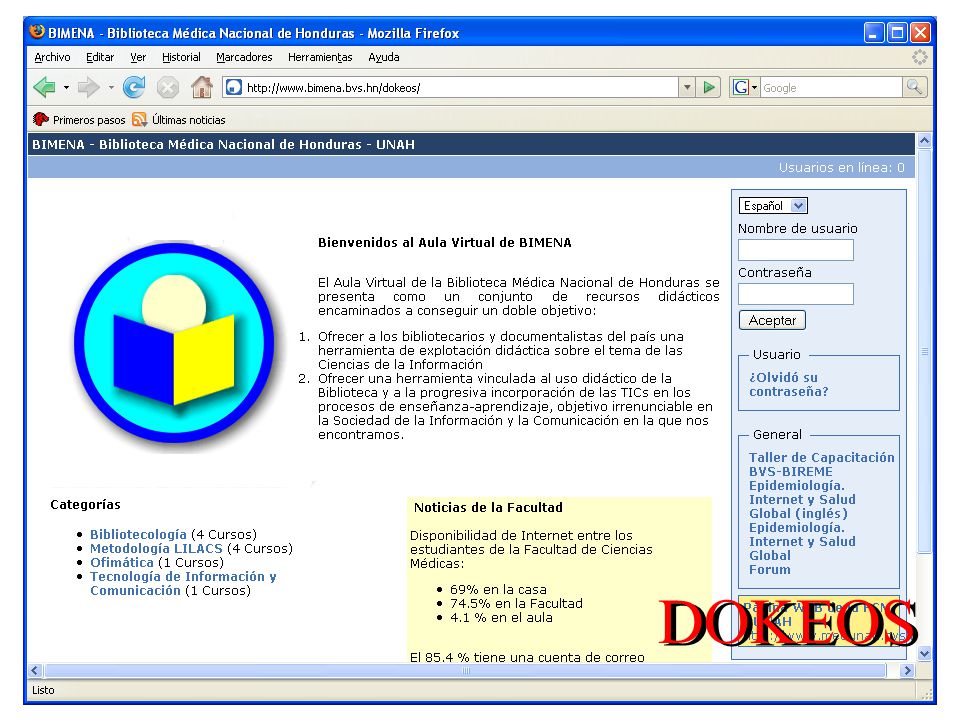
Task: Open the forward history dropdown arrow
Action: pos(111,88)
